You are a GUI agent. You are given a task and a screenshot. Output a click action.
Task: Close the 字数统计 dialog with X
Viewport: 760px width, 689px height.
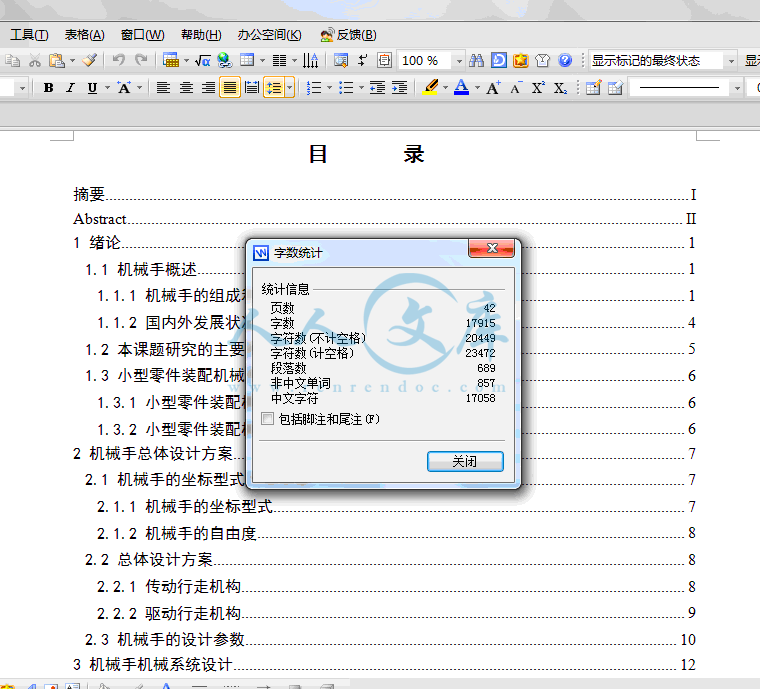pyautogui.click(x=491, y=248)
